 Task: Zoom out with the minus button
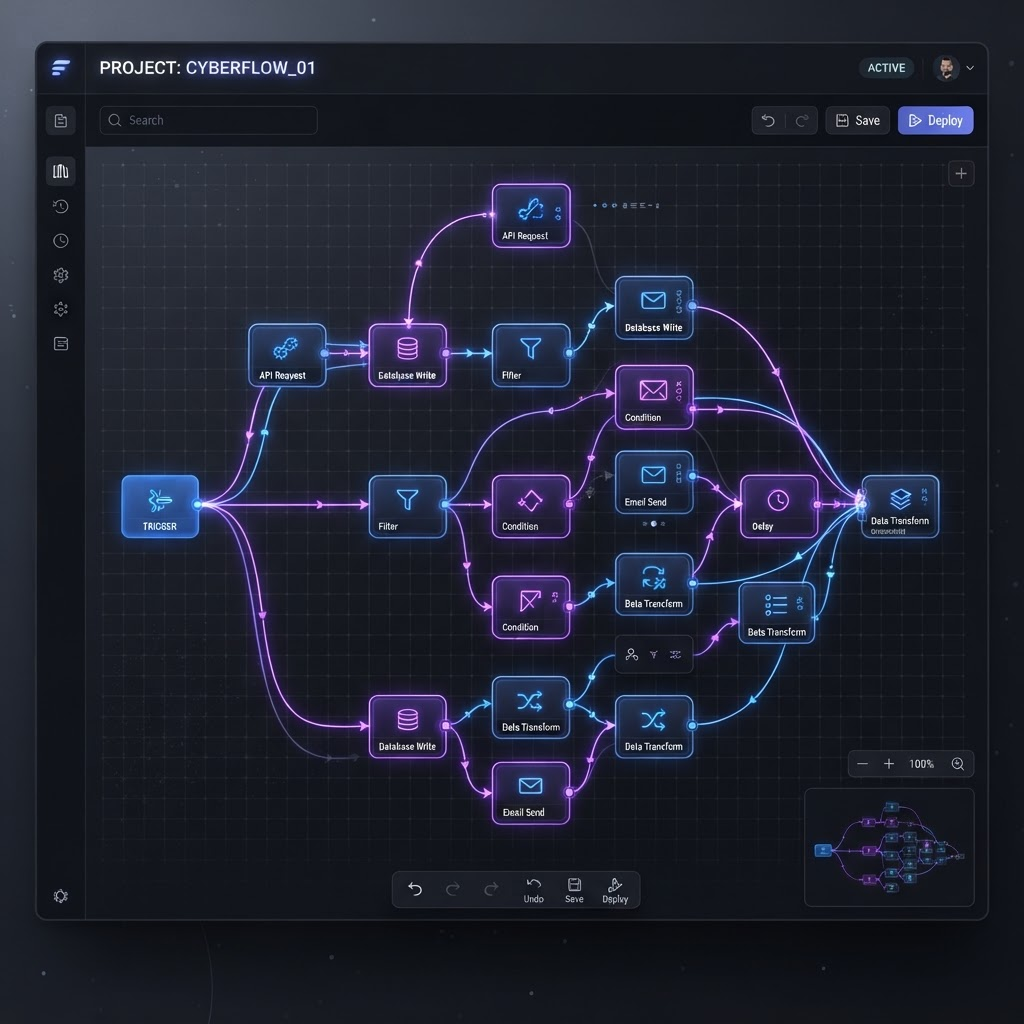(863, 764)
